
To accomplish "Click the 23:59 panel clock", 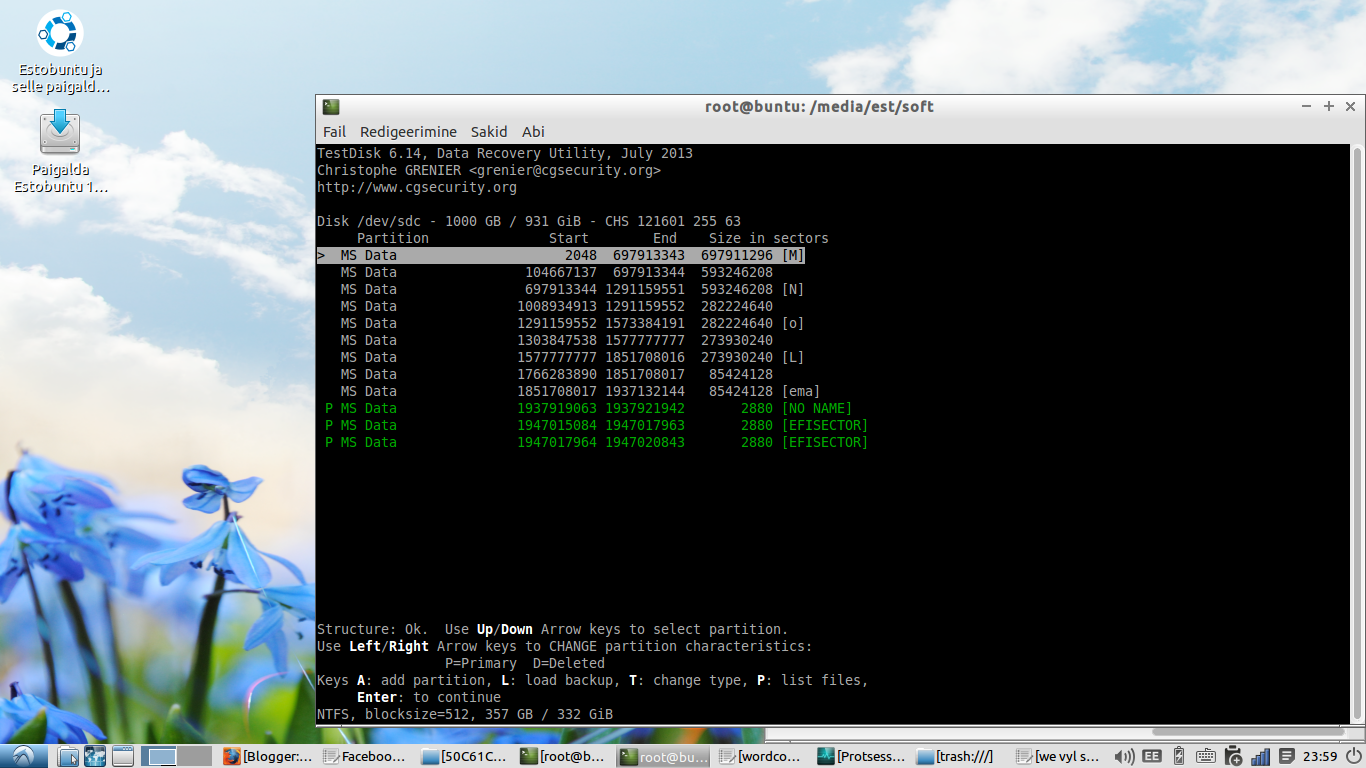I will 1321,756.
